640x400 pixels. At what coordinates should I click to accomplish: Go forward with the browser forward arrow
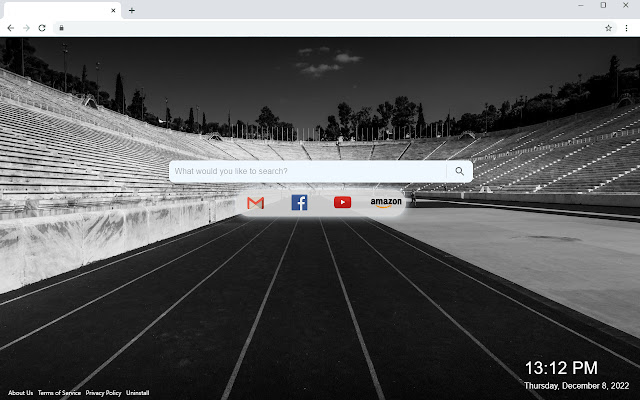tap(26, 28)
